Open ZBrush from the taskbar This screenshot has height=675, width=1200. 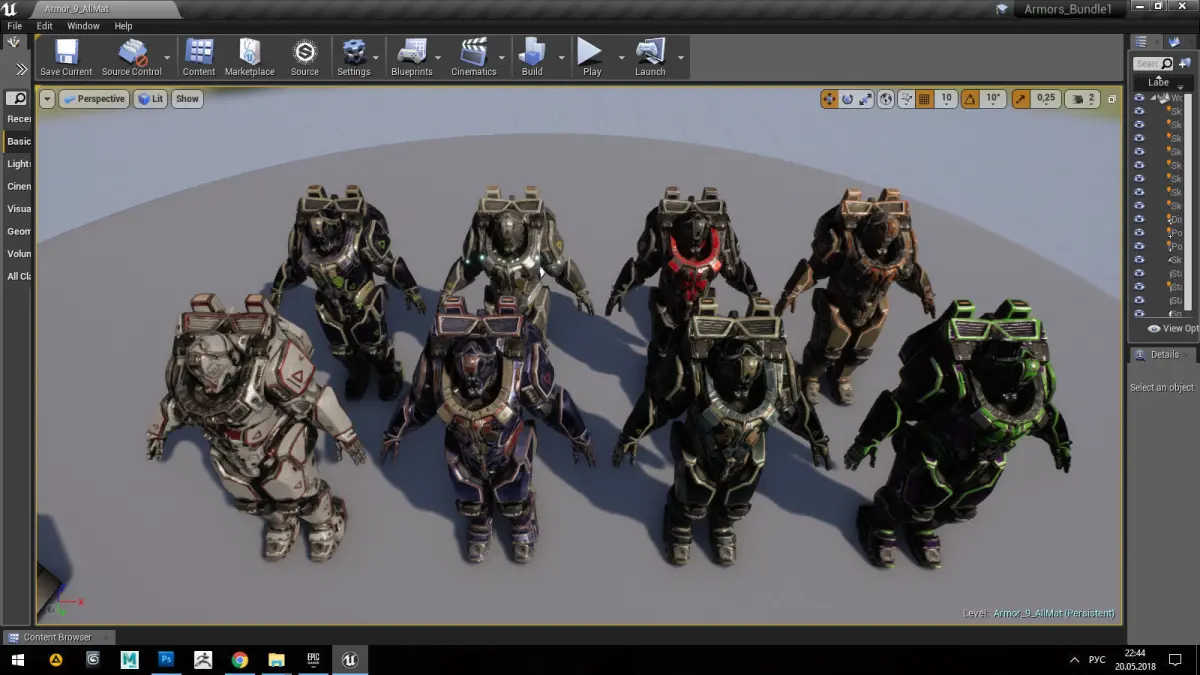[x=203, y=660]
